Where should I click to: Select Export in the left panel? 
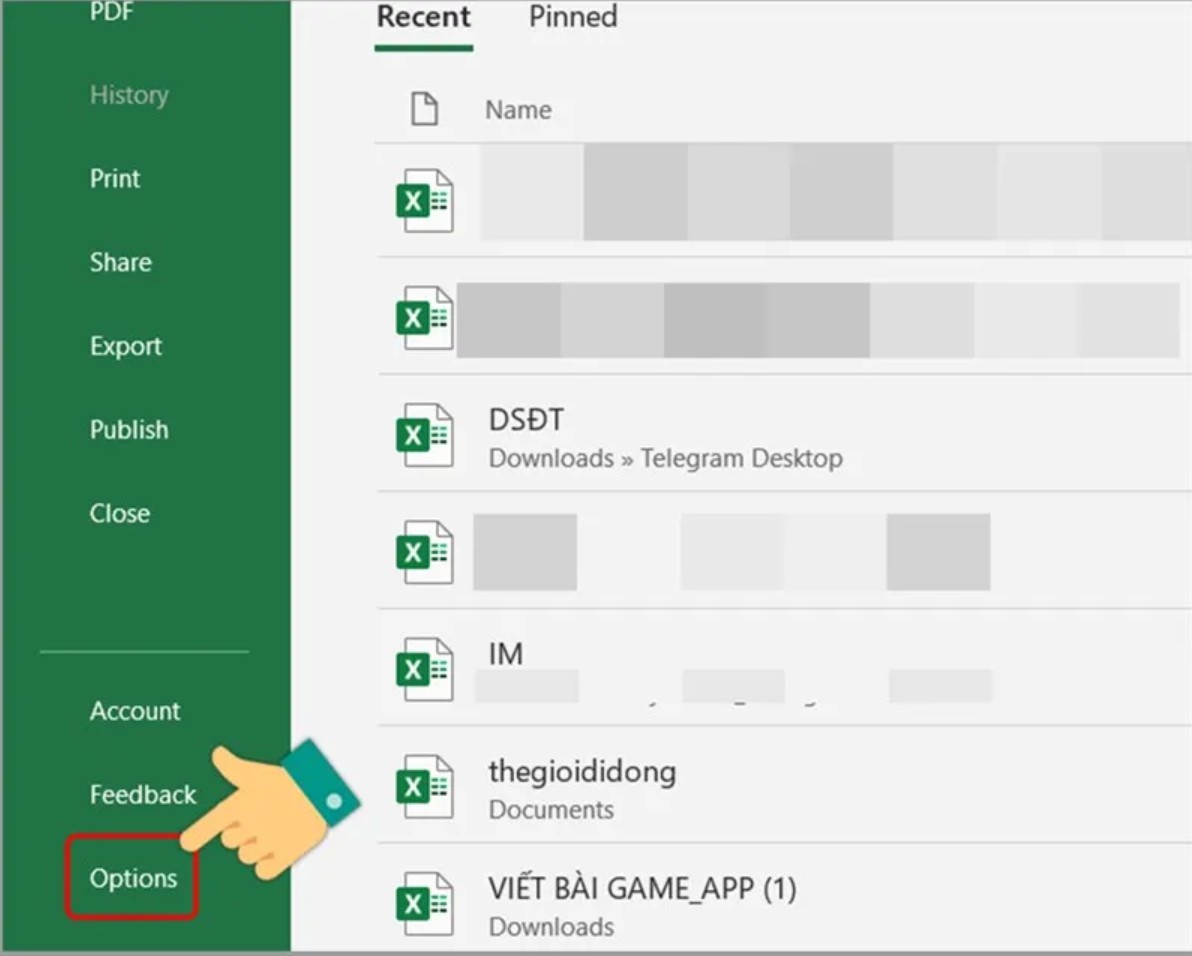(x=126, y=346)
